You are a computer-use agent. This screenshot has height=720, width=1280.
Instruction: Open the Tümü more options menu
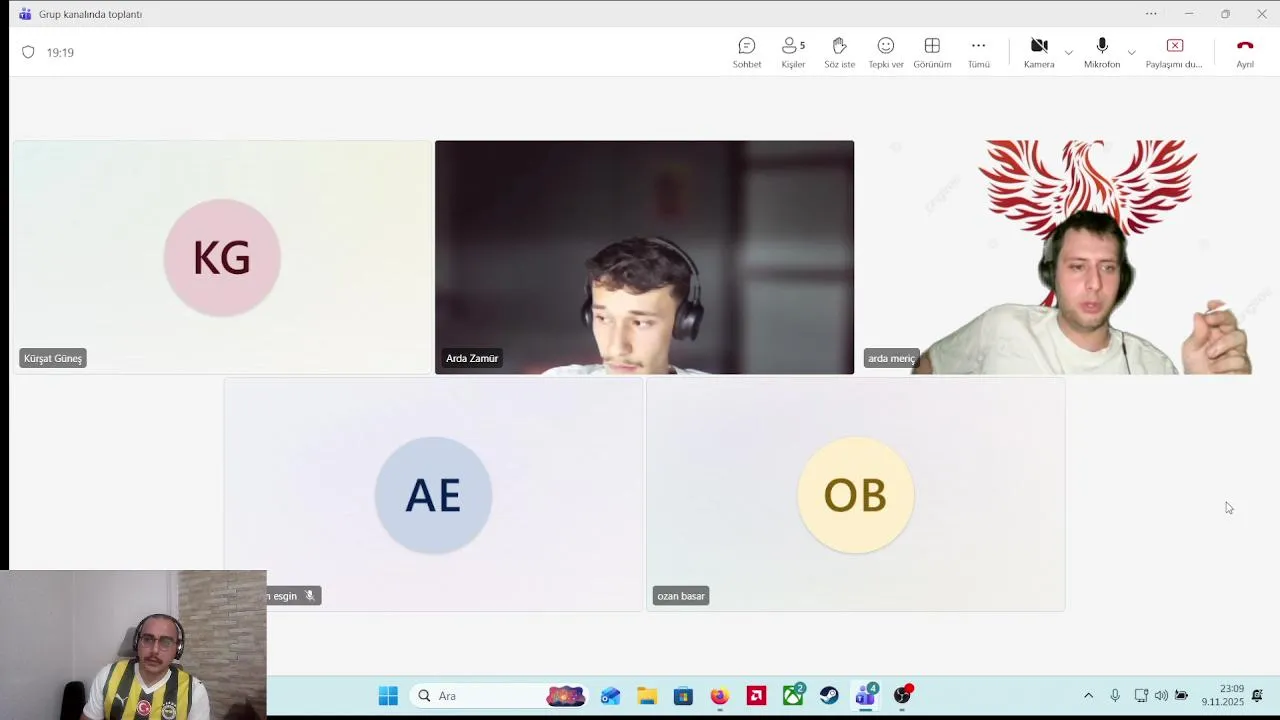coord(978,53)
